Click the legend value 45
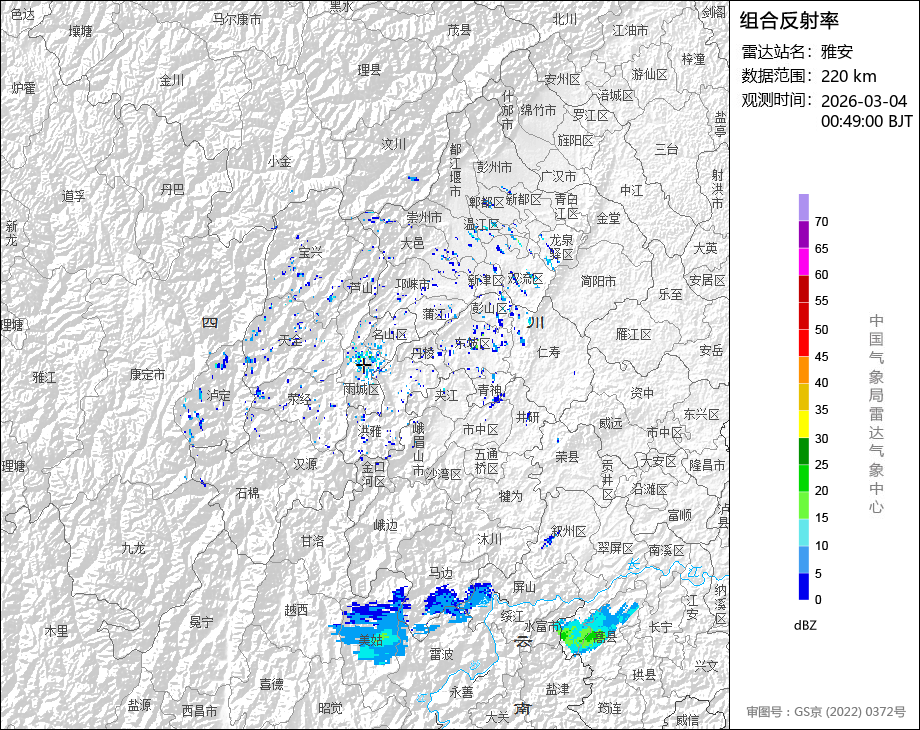The height and width of the screenshot is (730, 920). pyautogui.click(x=821, y=357)
